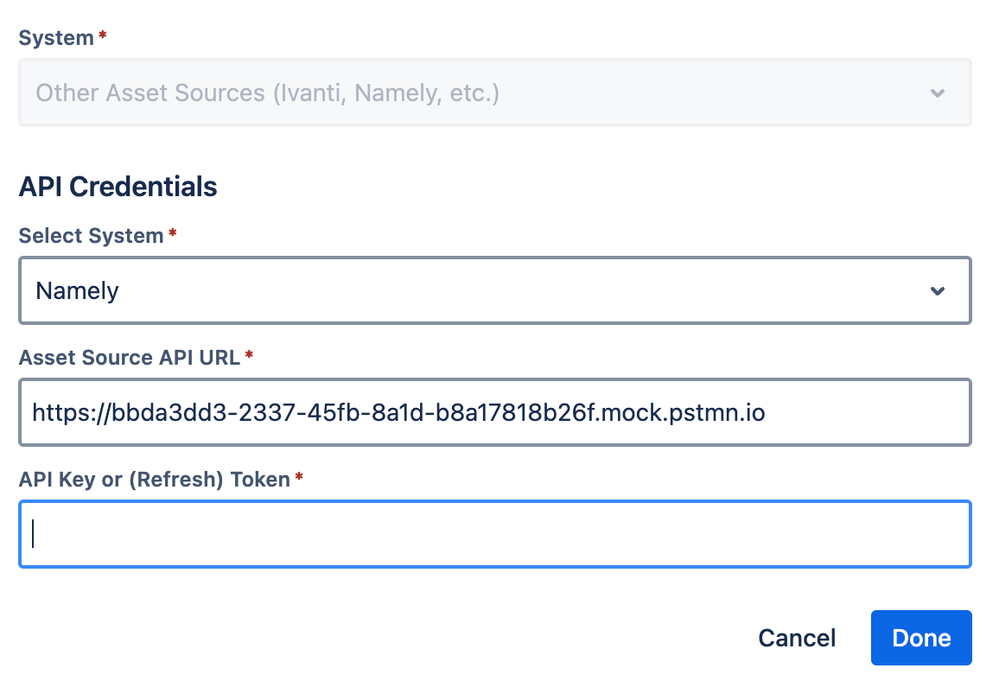Viewport: 999px width, 681px height.
Task: Click the chevron on the Namely dropdown
Action: pos(937,291)
